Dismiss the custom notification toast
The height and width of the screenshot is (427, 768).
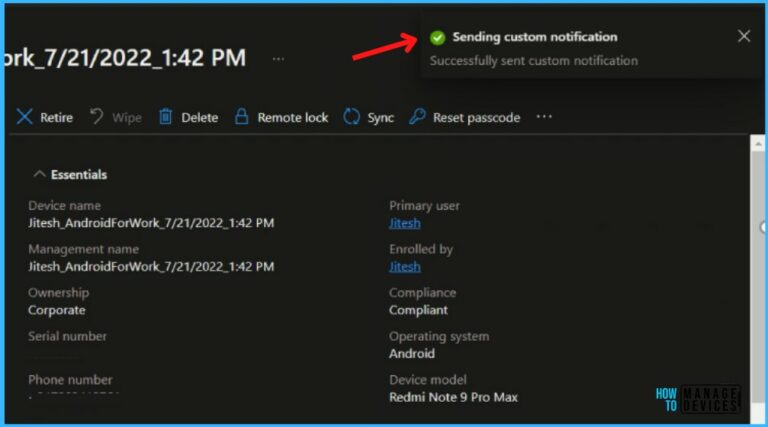coord(743,37)
